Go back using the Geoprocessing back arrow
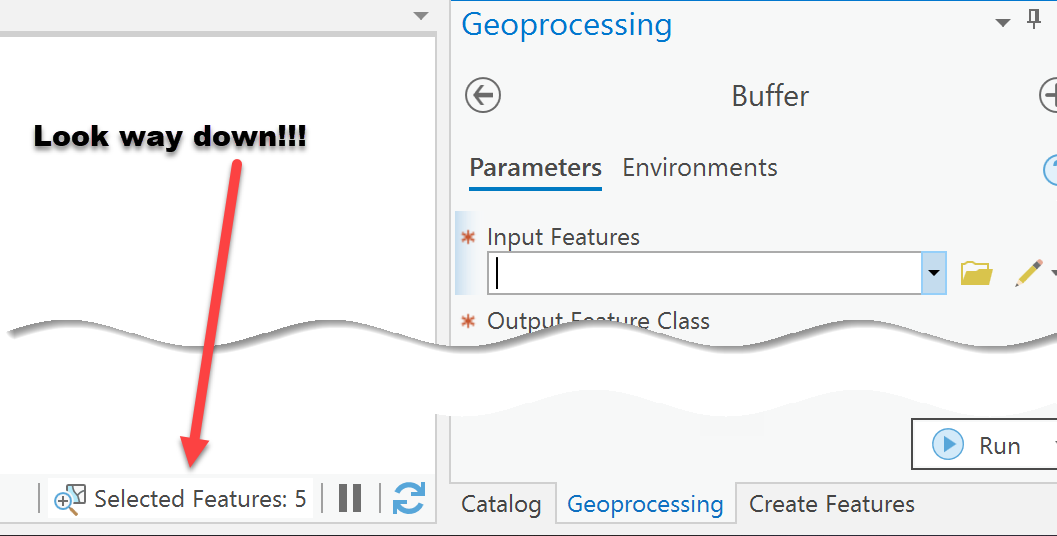 [x=483, y=96]
